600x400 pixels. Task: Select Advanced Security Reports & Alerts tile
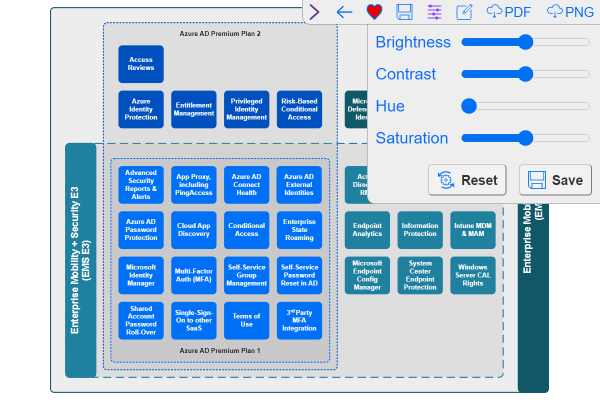click(141, 185)
